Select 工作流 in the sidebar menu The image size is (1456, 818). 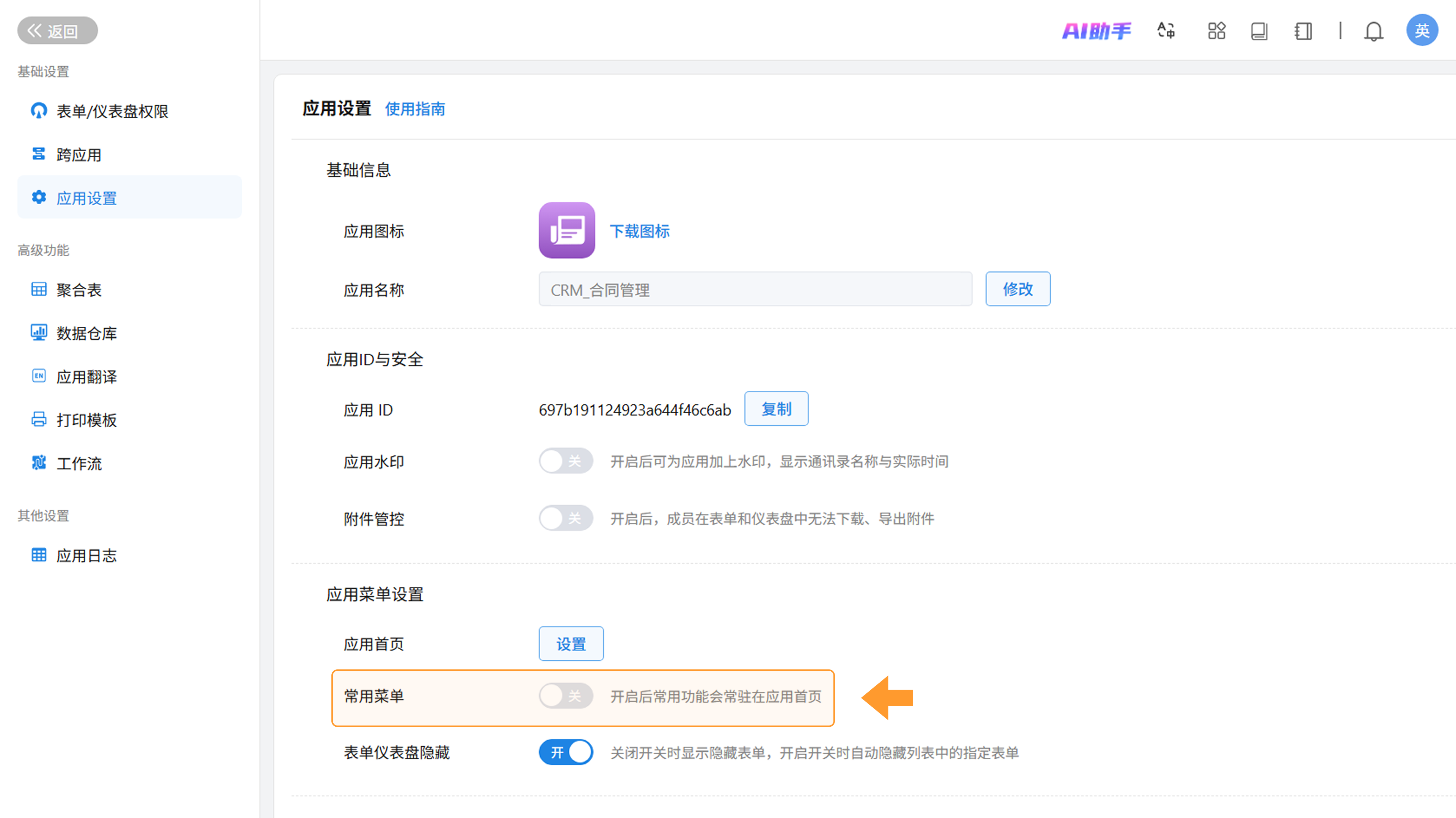click(78, 464)
